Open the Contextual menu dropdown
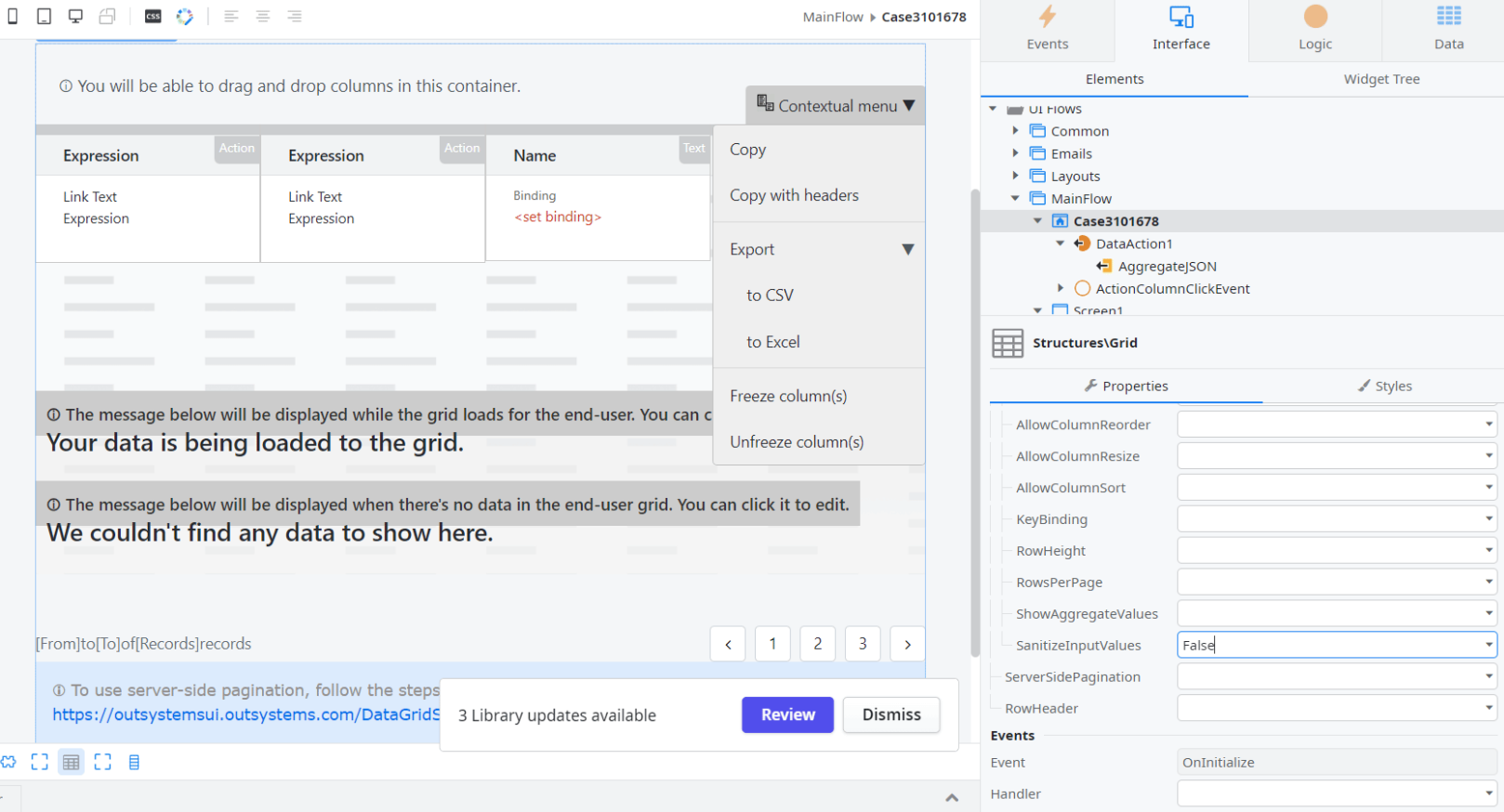 click(835, 106)
